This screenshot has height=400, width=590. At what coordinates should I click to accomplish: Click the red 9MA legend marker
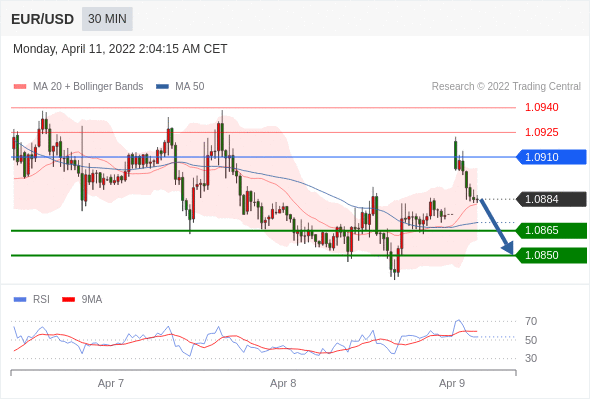click(68, 300)
